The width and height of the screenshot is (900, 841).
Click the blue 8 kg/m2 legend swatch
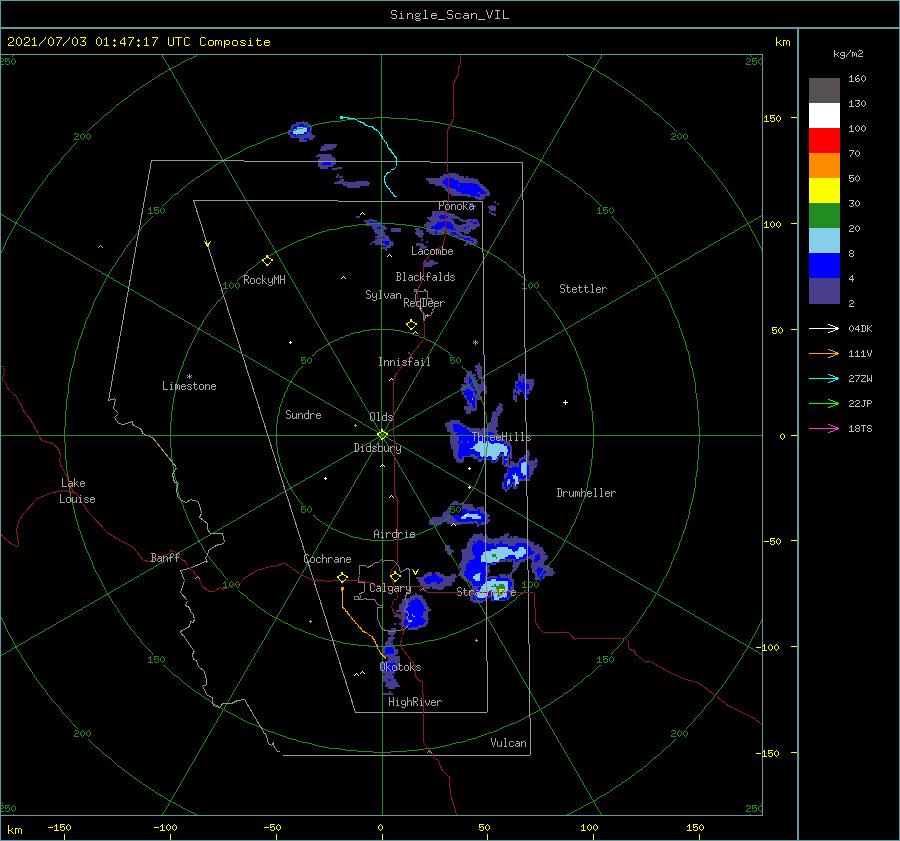pyautogui.click(x=824, y=266)
